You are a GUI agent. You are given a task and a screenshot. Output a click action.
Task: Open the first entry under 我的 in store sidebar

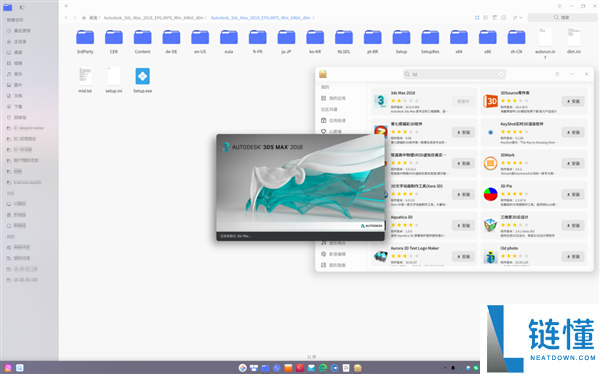tap(333, 98)
